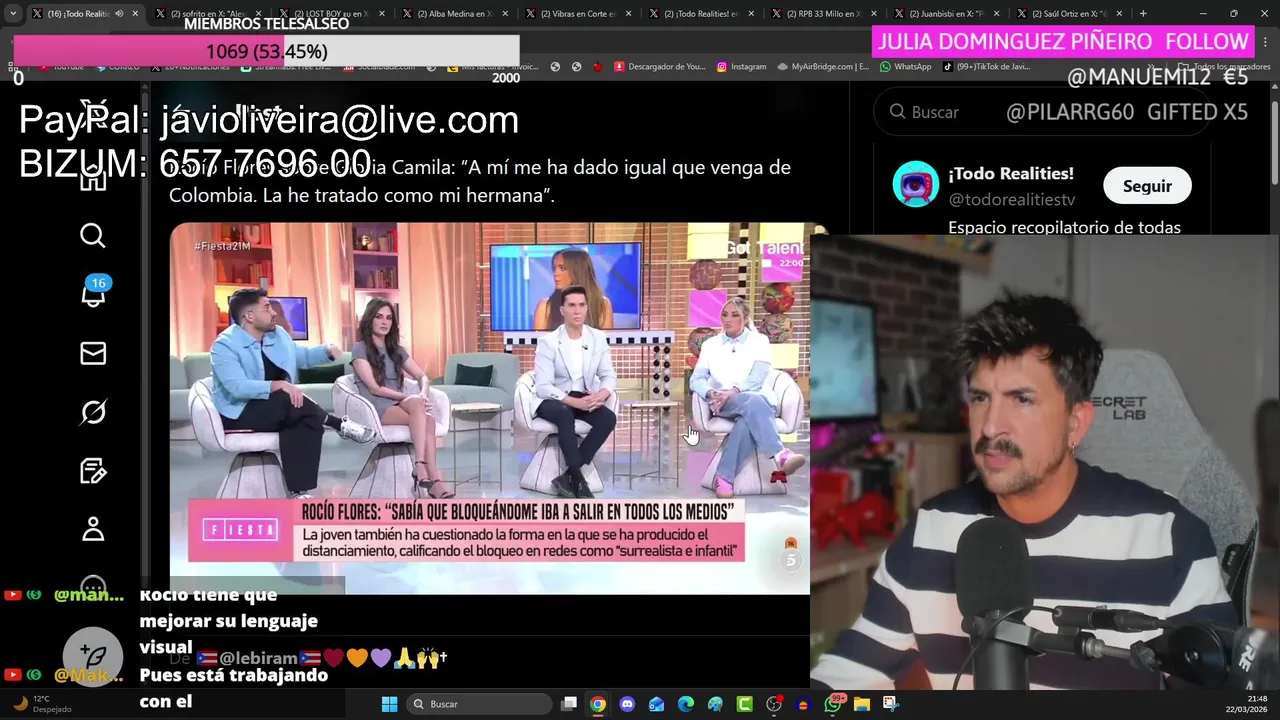The height and width of the screenshot is (720, 1280).
Task: Switch to the 'RPB 33 Millo en X' tab
Action: coord(823,14)
